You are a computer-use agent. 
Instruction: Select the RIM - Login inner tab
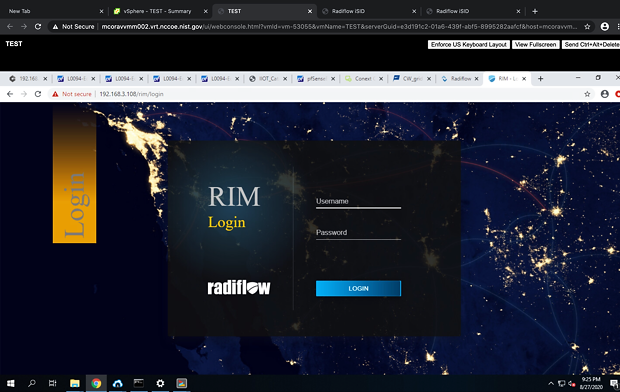click(x=506, y=79)
